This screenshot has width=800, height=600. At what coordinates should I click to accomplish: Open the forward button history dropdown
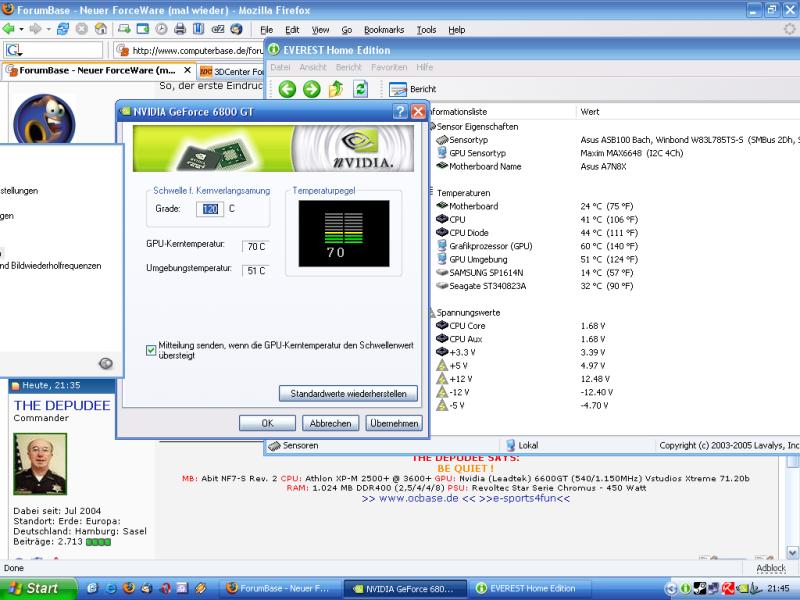click(x=48, y=30)
